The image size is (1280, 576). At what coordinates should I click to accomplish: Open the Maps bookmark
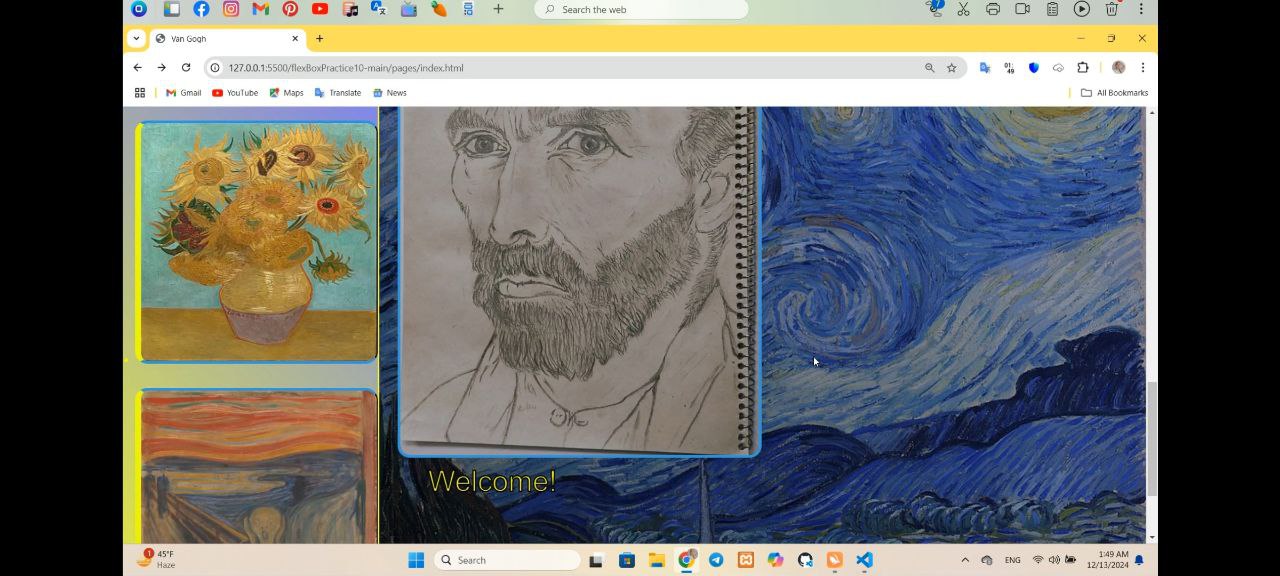286,93
